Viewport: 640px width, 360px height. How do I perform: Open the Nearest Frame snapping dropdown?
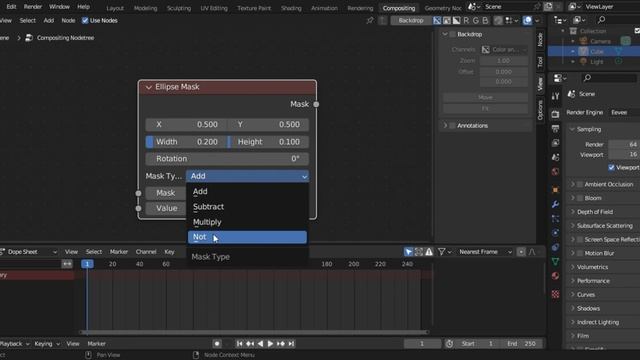(x=485, y=252)
